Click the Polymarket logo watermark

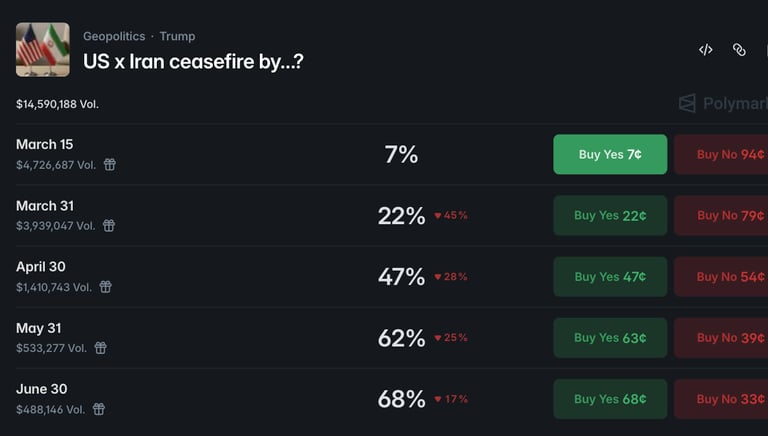[722, 103]
